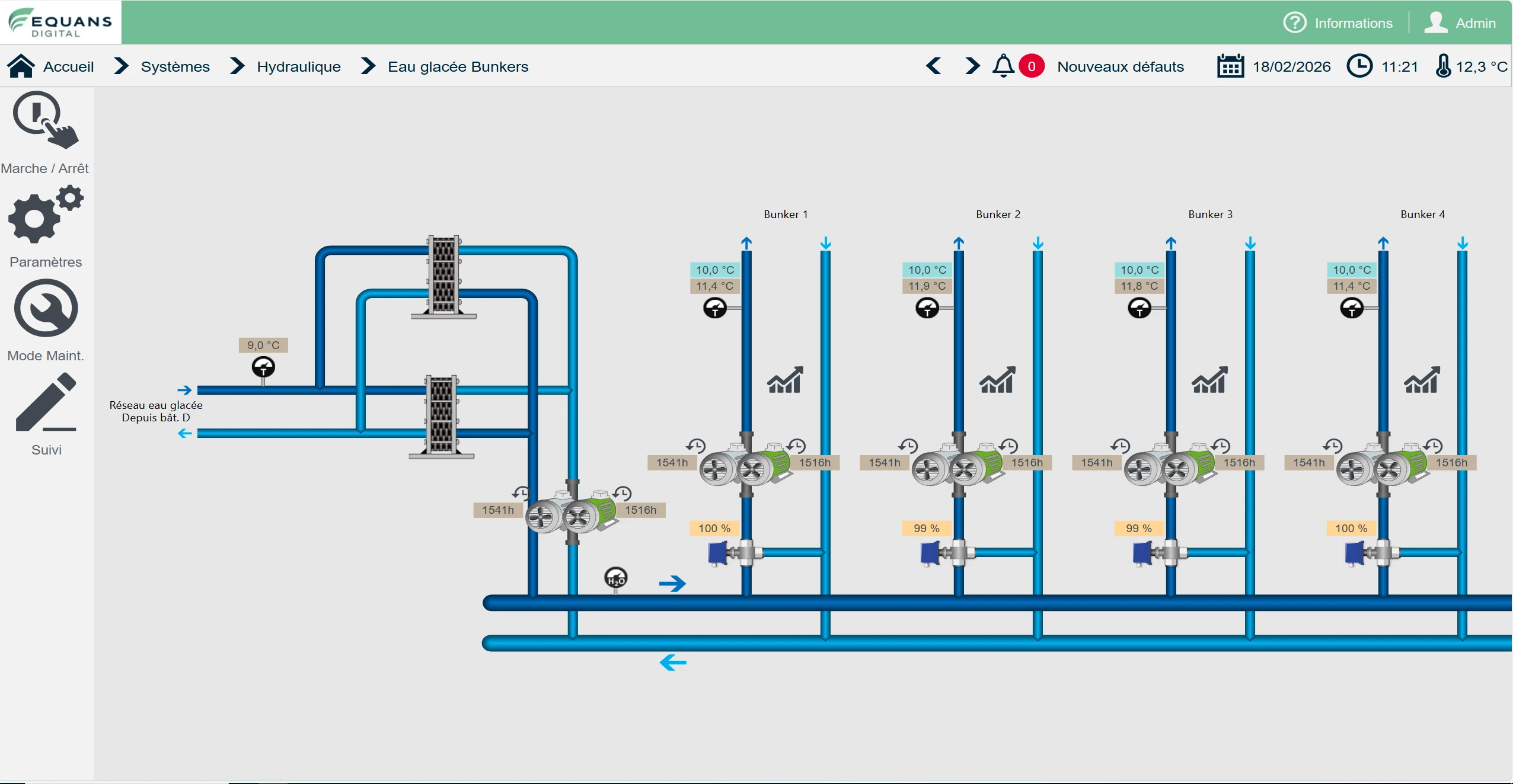
Task: Click Bunker 2 valve opening 99 %
Action: (926, 528)
